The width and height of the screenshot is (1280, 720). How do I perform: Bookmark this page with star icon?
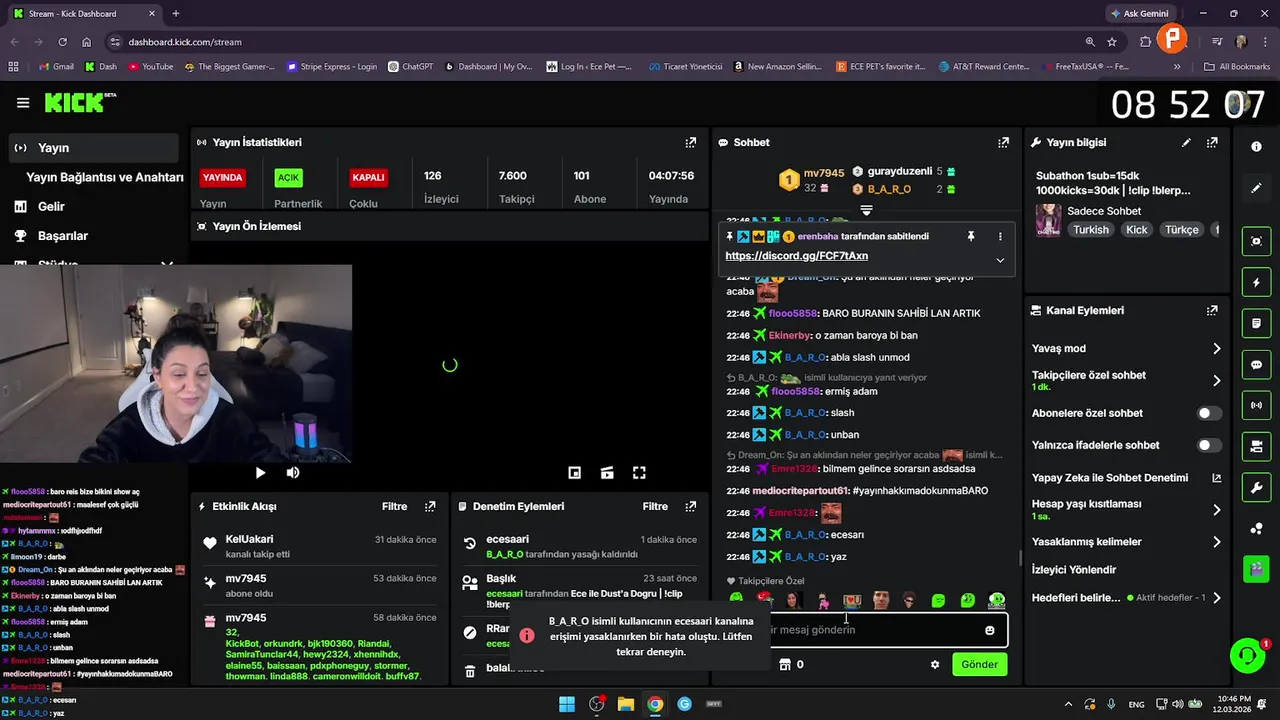pyautogui.click(x=1112, y=42)
